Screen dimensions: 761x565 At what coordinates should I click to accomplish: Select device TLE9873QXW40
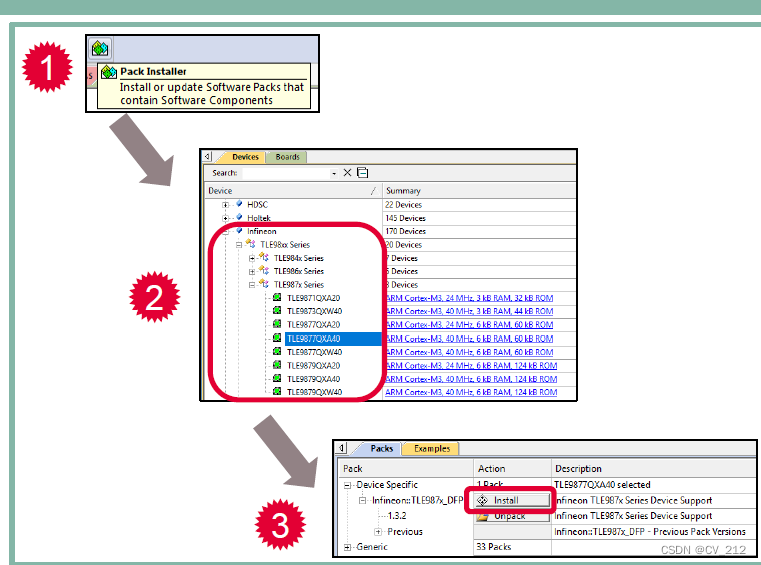[x=314, y=311]
